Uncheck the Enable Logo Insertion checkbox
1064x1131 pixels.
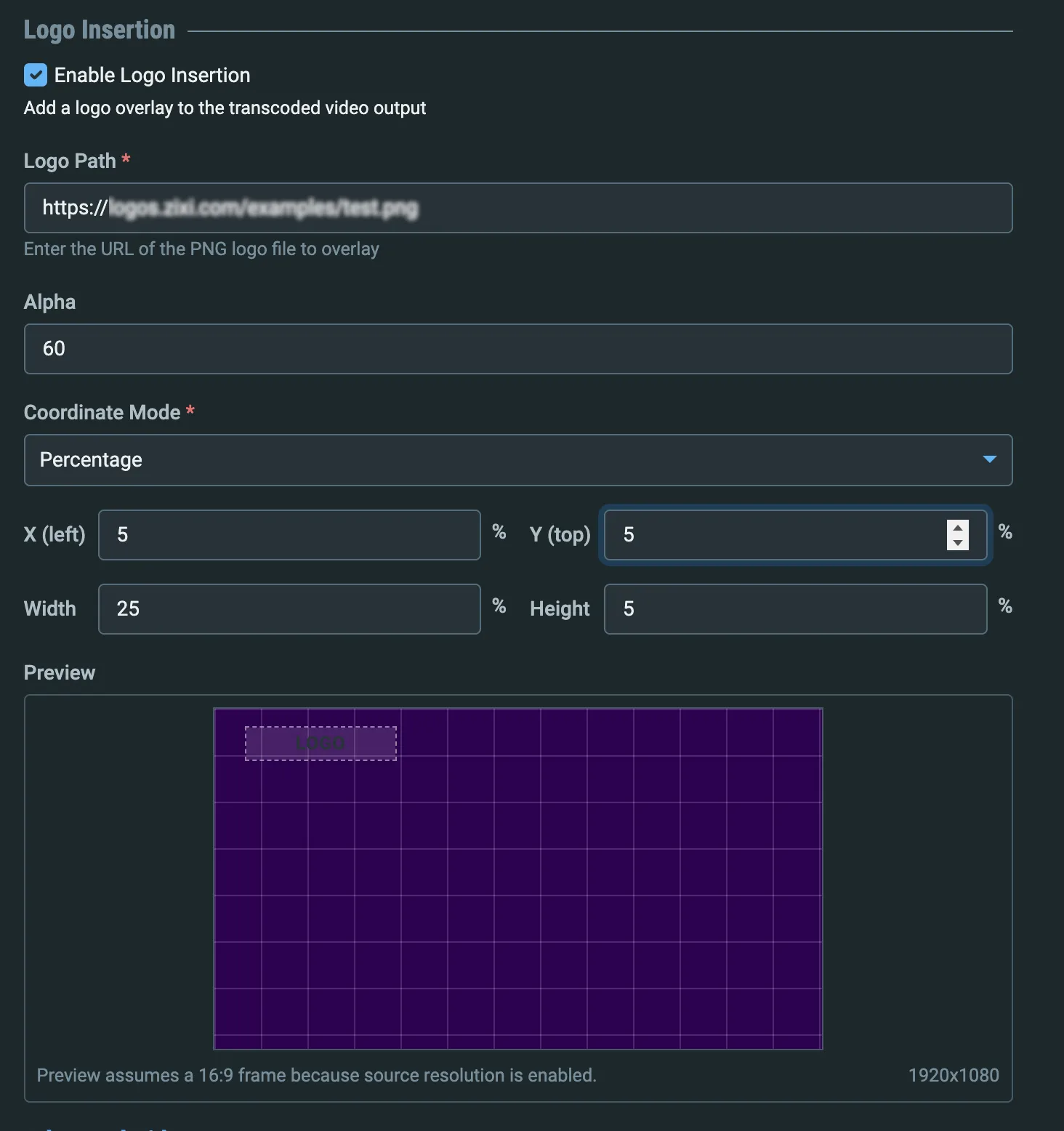36,75
